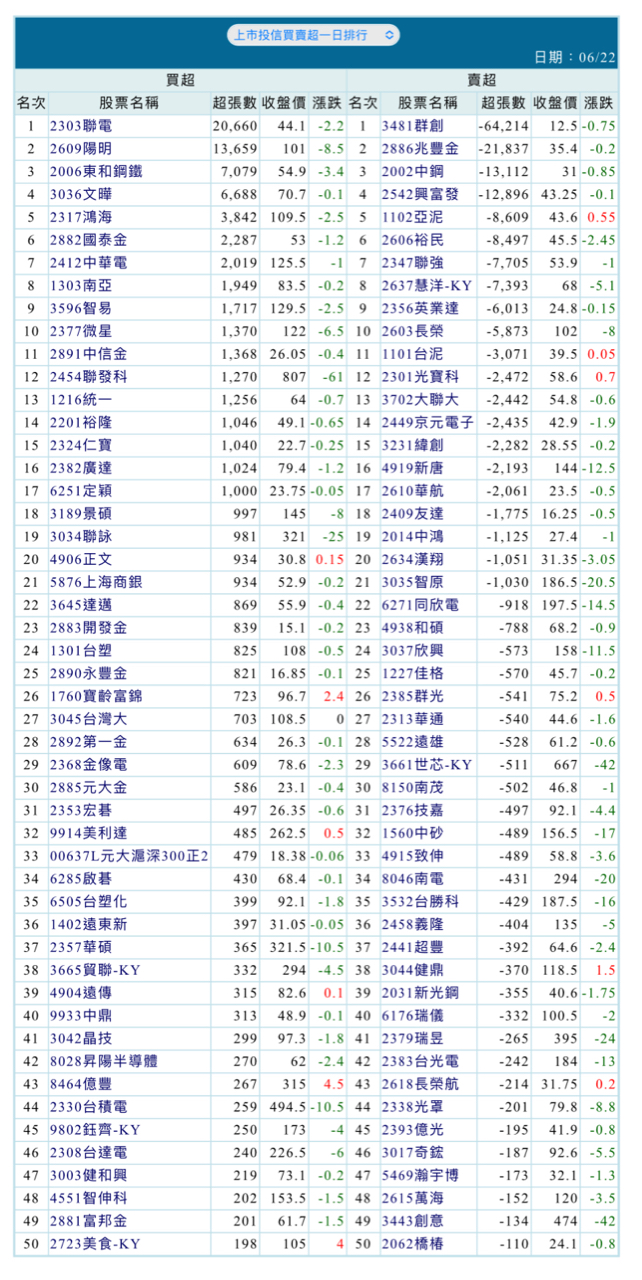Viewport: 642px width, 1280px height.
Task: Open the 3035智原 stock link
Action: click(x=410, y=582)
